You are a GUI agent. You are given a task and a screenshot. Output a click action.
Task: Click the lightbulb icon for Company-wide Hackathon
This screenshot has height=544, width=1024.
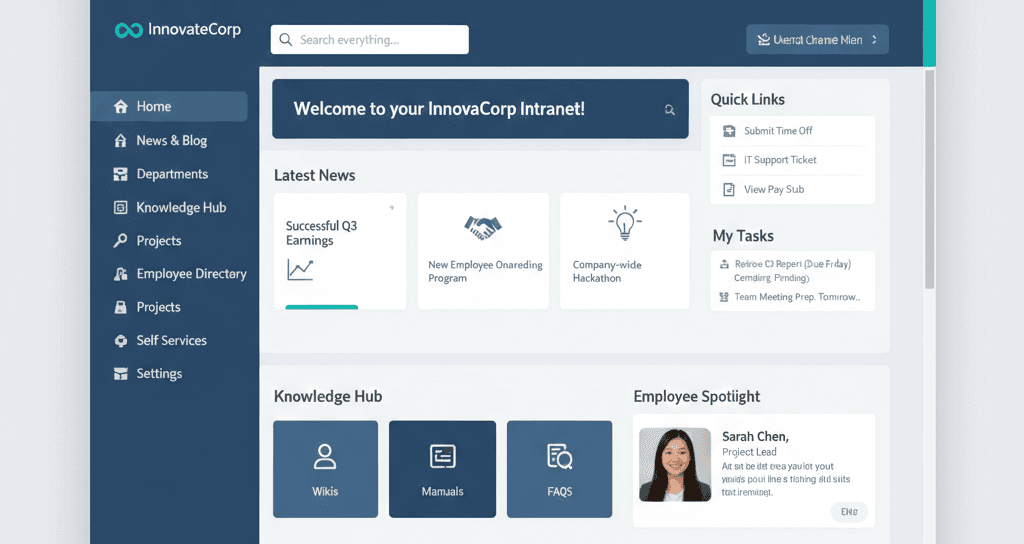(624, 223)
